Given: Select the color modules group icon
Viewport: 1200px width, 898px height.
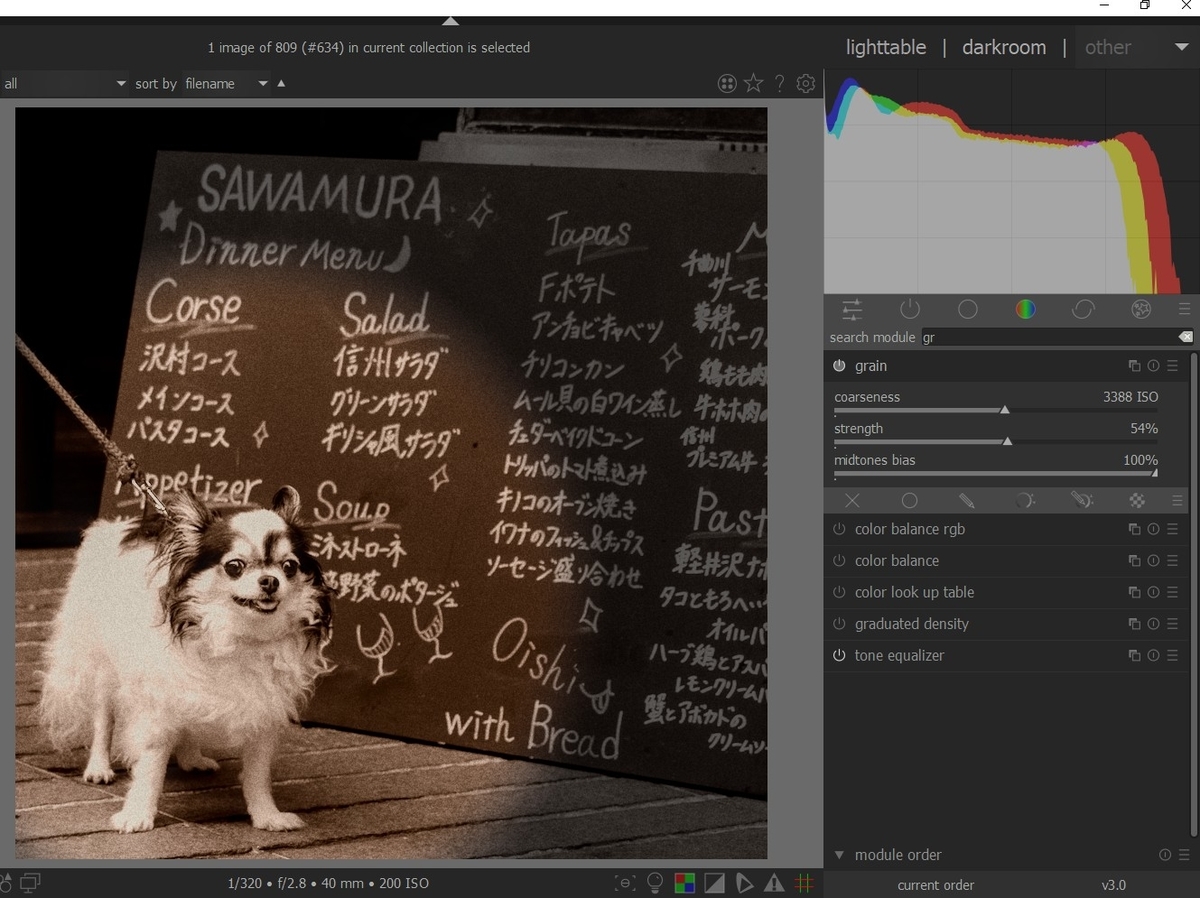Looking at the screenshot, I should (x=1025, y=309).
